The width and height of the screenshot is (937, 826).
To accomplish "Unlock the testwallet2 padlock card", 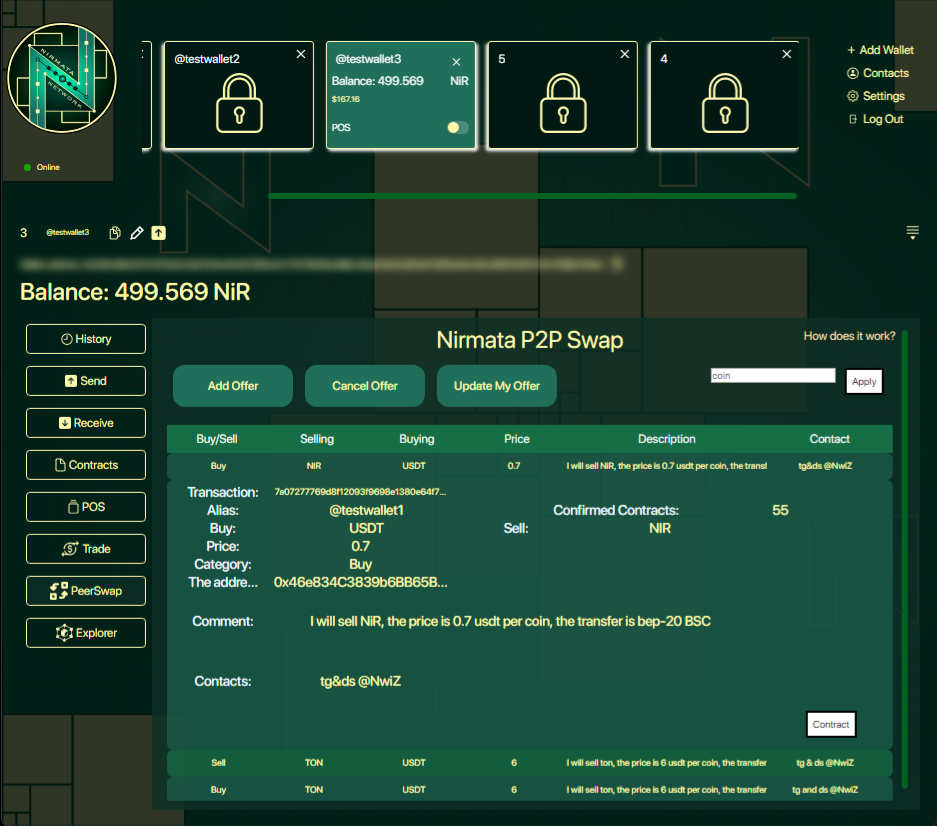I will 238,103.
